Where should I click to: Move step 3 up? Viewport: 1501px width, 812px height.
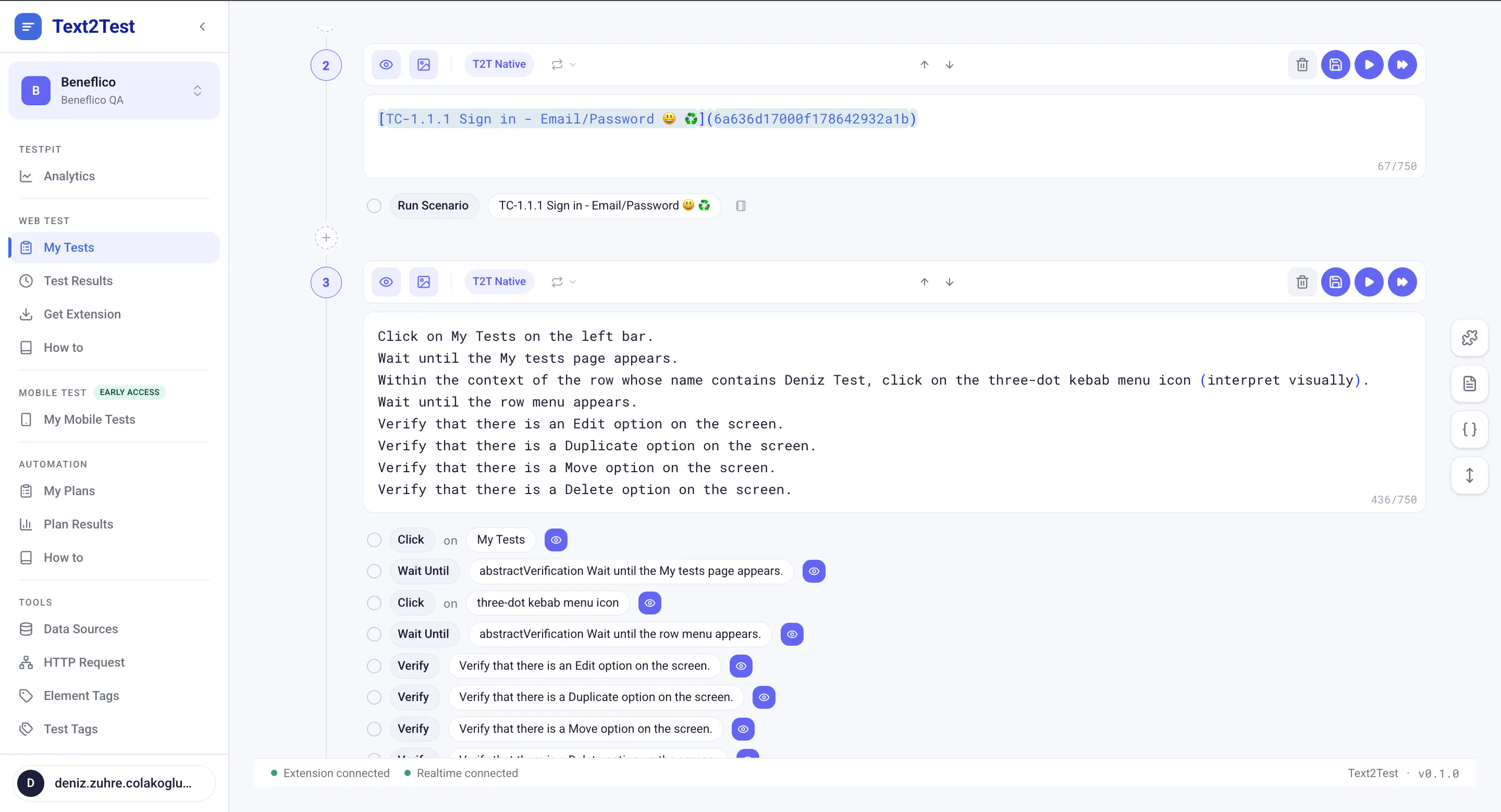click(x=924, y=282)
